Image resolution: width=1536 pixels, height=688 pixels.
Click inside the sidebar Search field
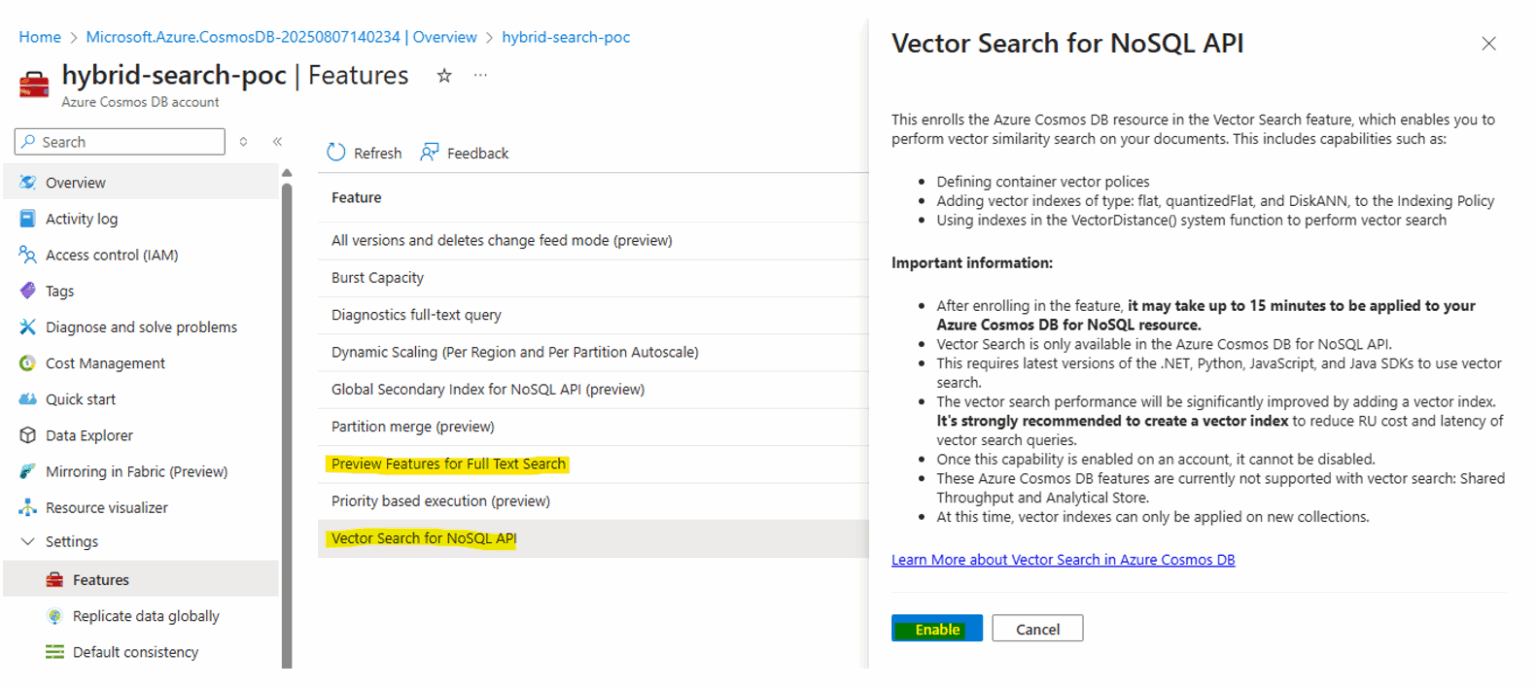(x=120, y=141)
